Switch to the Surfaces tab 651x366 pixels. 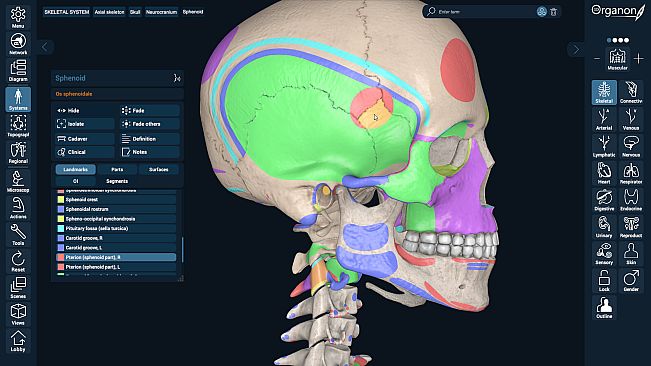[159, 169]
